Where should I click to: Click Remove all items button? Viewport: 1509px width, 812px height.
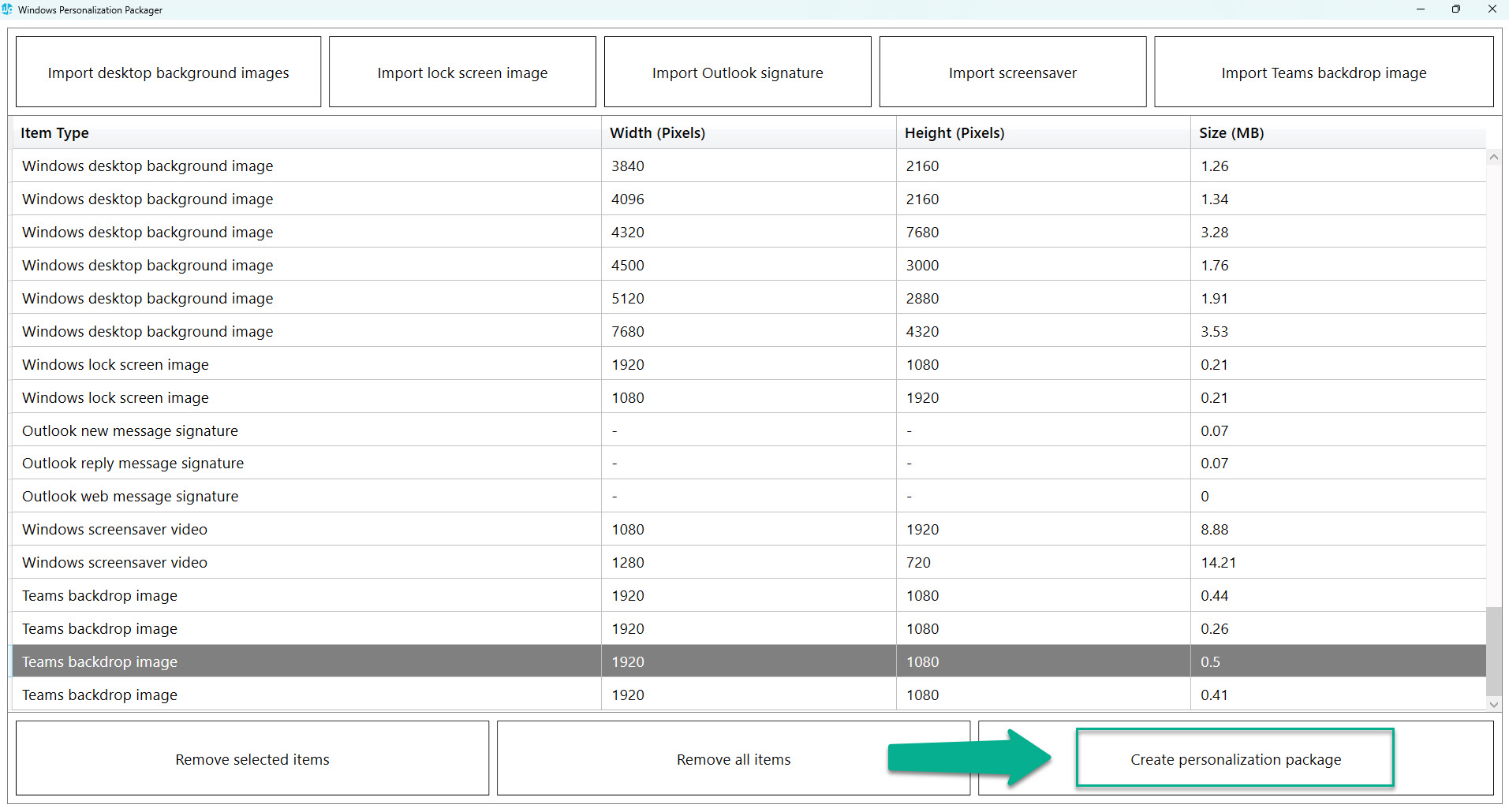point(734,758)
